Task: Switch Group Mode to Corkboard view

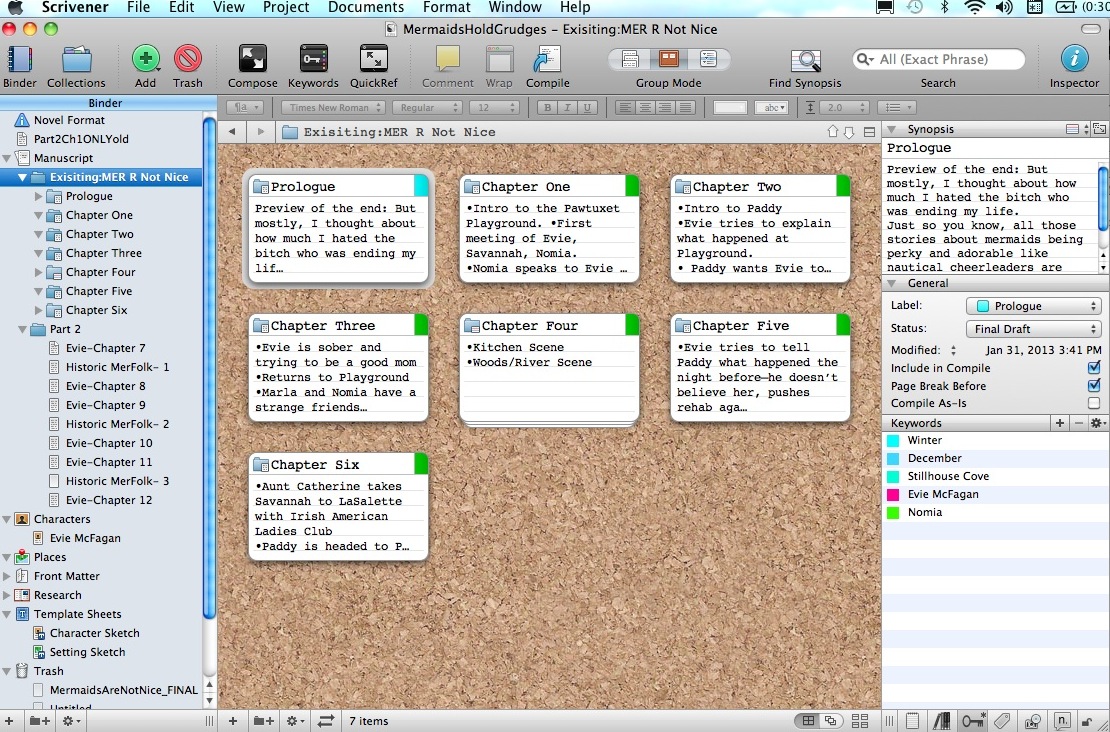Action: [x=669, y=59]
